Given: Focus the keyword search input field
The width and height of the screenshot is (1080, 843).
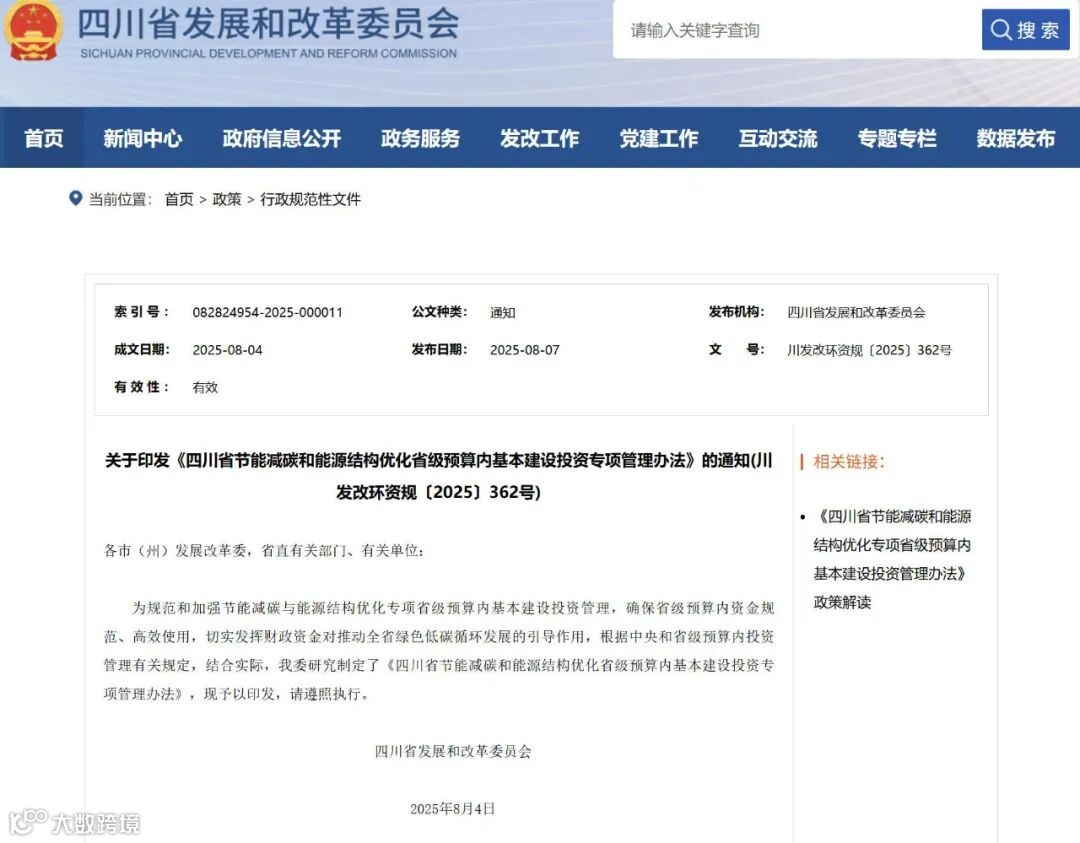Looking at the screenshot, I should (x=797, y=30).
